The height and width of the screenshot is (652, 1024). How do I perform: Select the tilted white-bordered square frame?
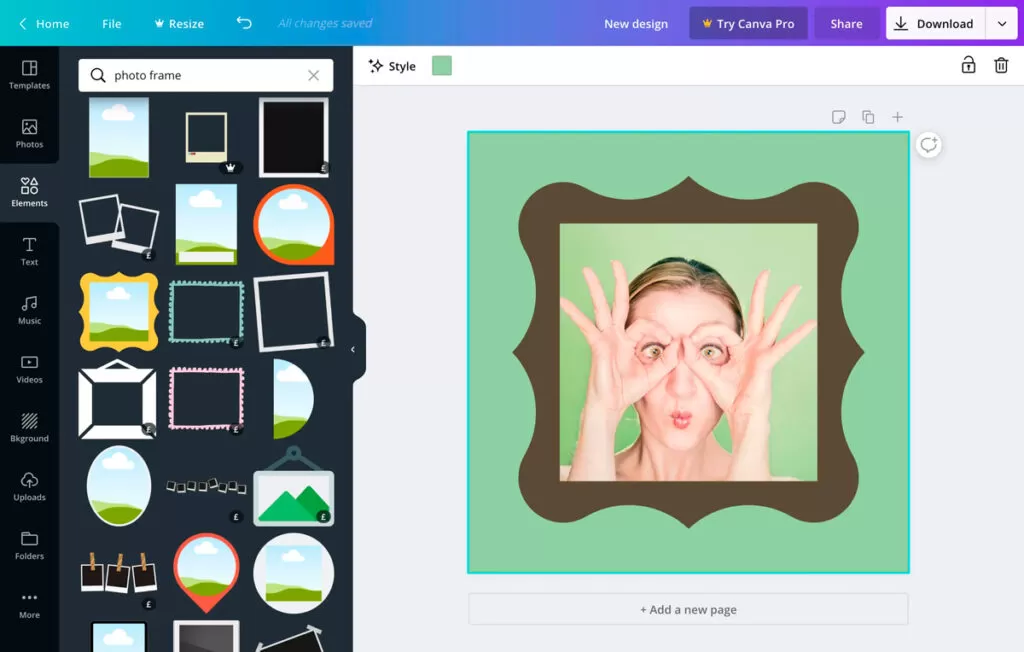tap(294, 312)
